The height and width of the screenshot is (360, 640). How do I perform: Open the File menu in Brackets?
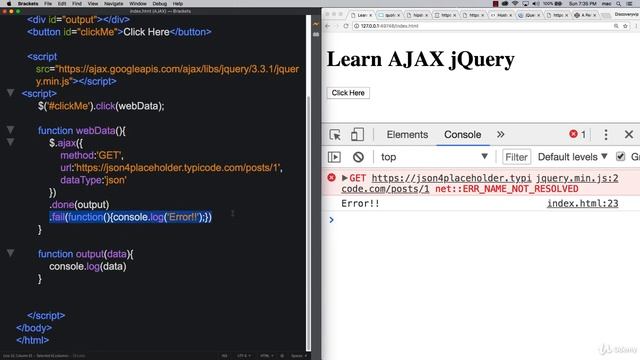point(48,3)
